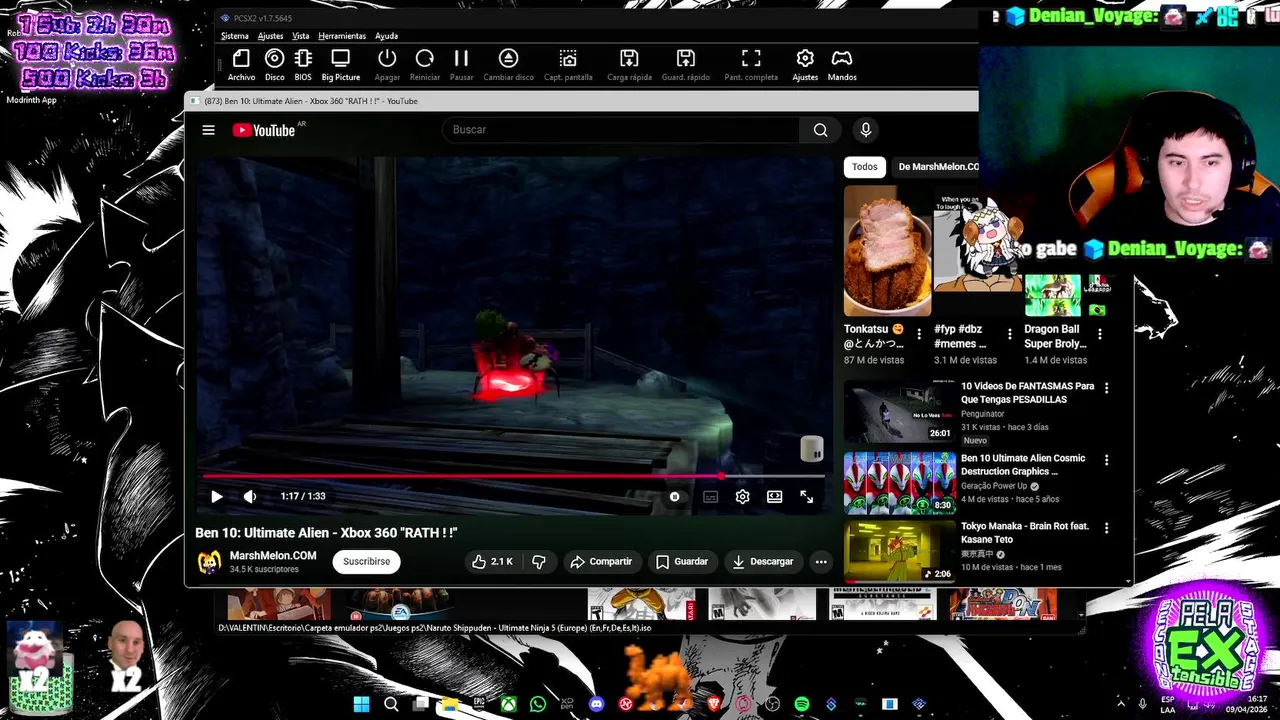Launch Big Picture mode in PCSX2
This screenshot has width=1280, height=720.
coord(340,65)
